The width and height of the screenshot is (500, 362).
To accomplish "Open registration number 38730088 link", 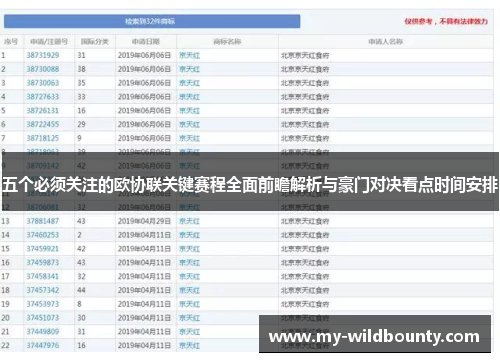I will point(43,69).
